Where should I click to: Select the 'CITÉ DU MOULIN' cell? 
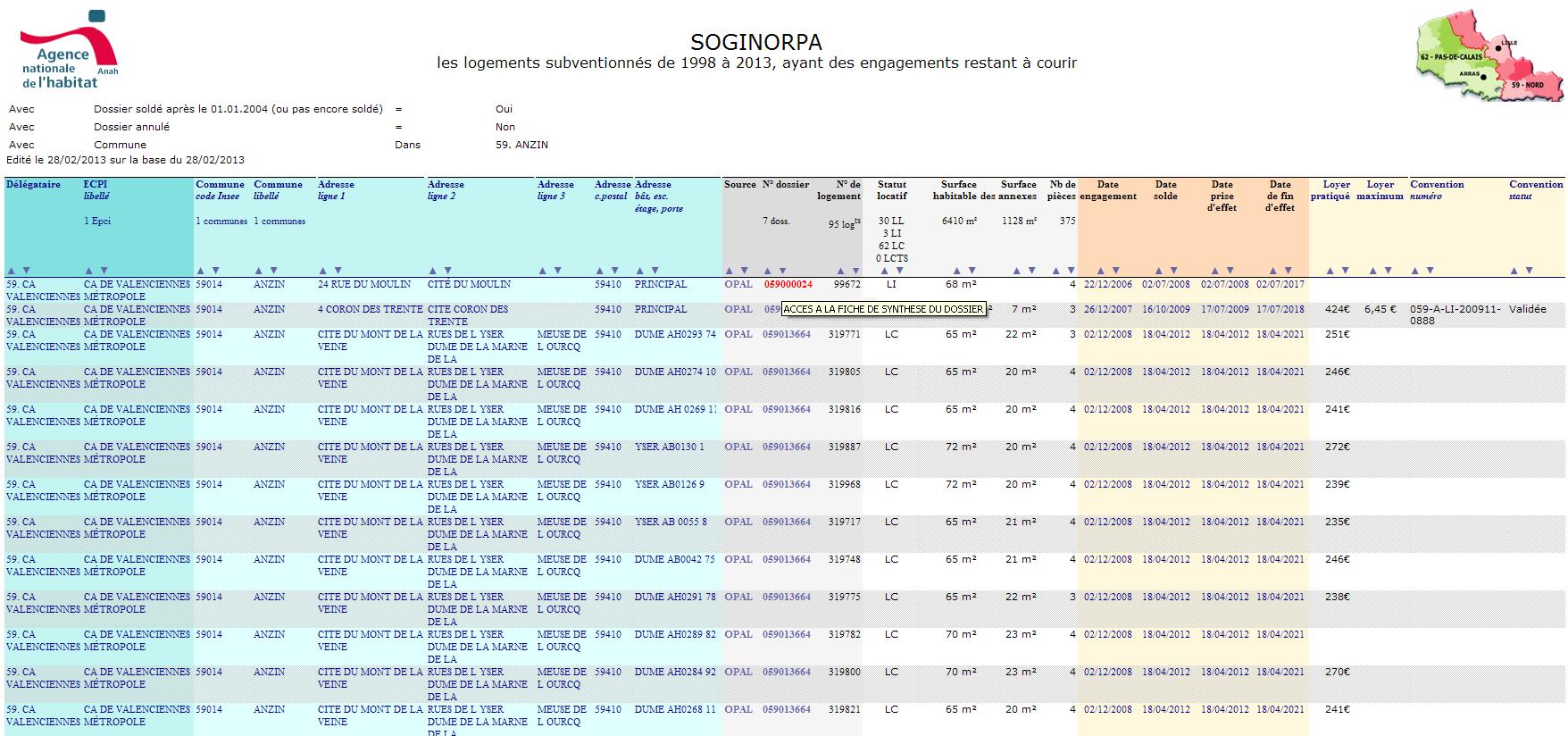(470, 285)
